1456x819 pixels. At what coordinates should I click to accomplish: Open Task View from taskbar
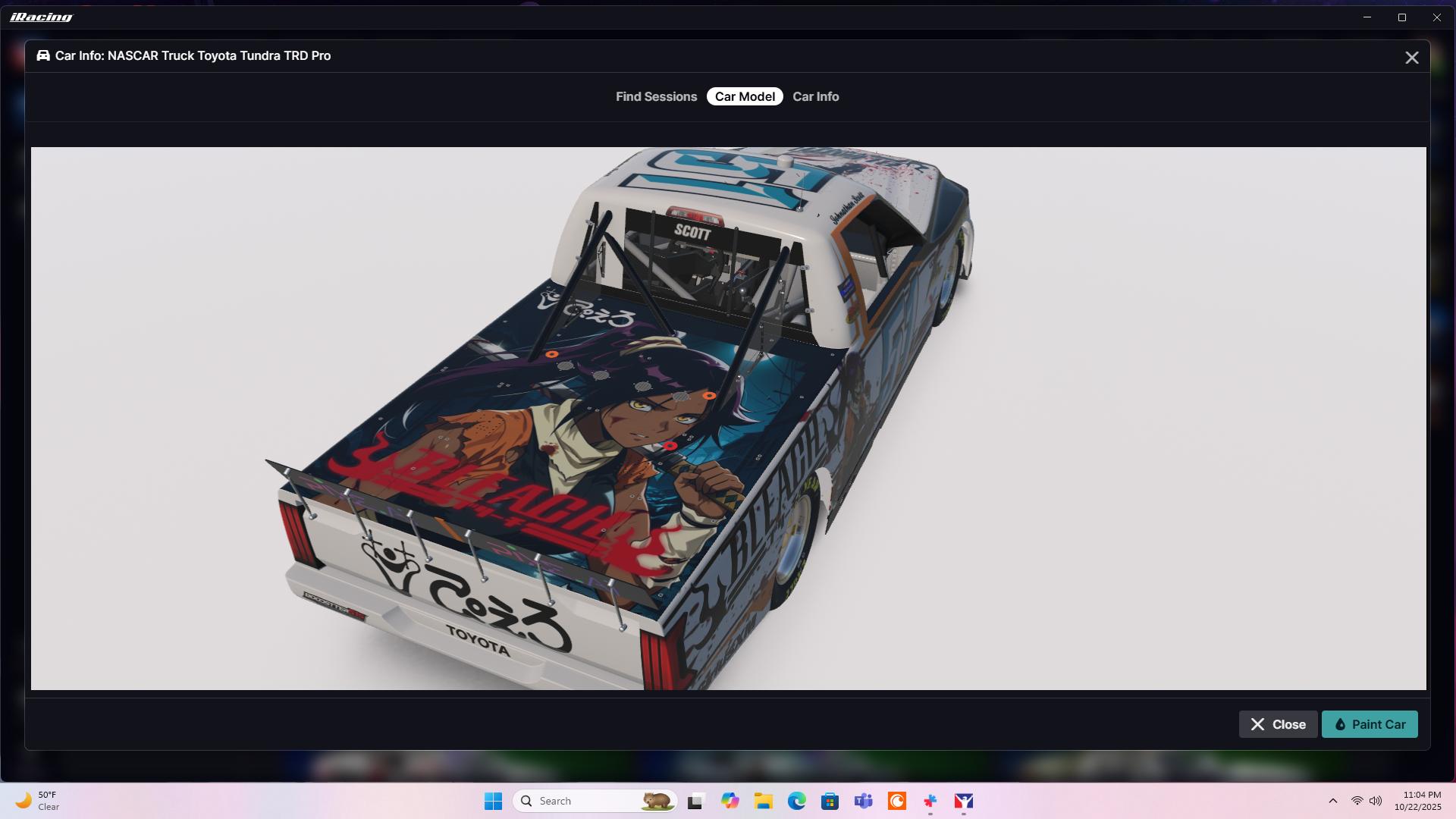tap(695, 801)
